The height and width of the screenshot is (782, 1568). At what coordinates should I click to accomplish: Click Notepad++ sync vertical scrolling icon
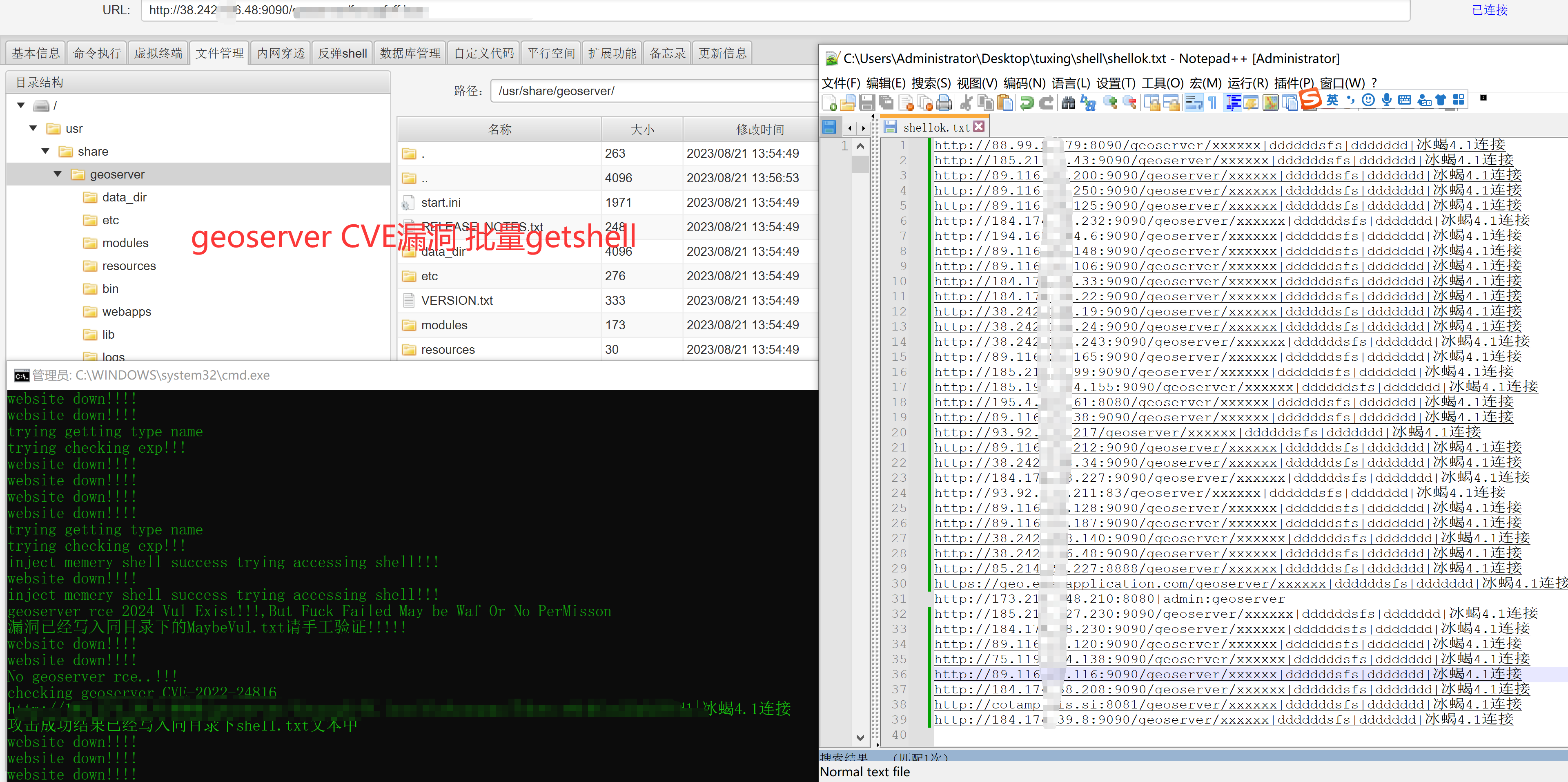point(1151,102)
